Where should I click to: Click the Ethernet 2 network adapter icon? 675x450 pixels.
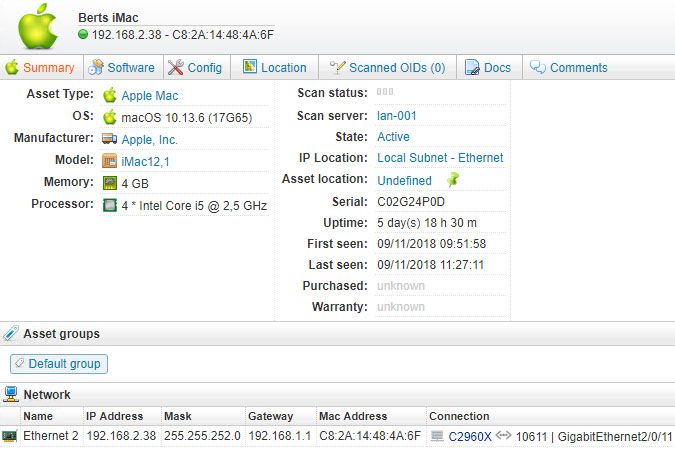click(10, 437)
